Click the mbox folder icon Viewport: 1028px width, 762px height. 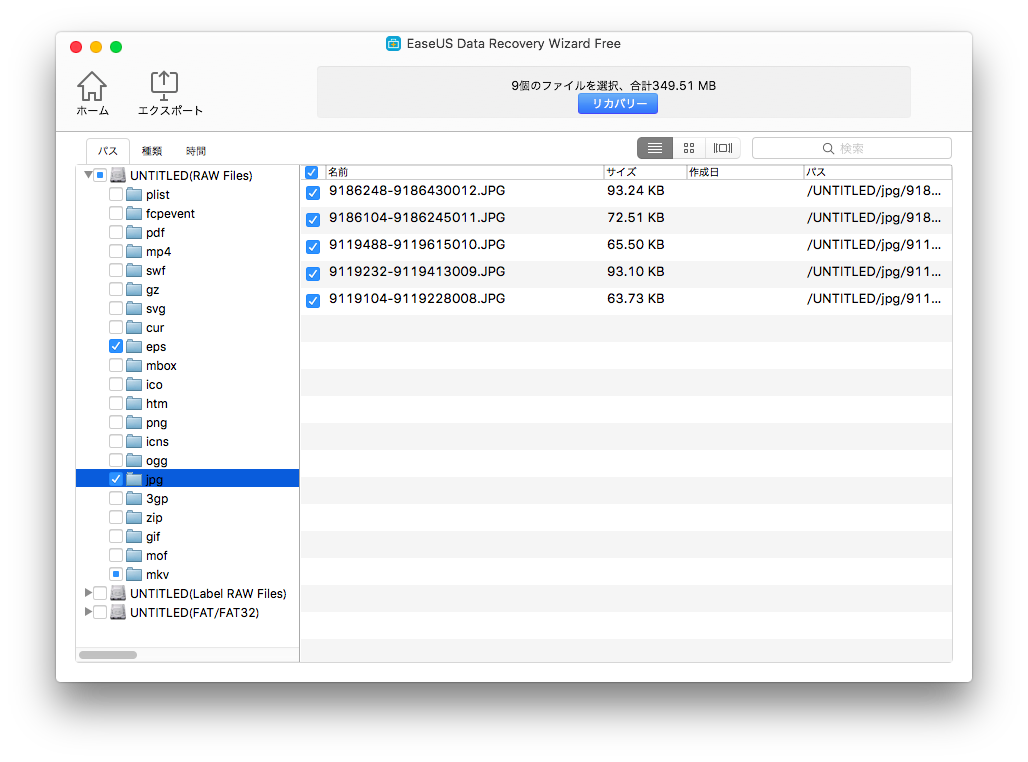point(134,366)
